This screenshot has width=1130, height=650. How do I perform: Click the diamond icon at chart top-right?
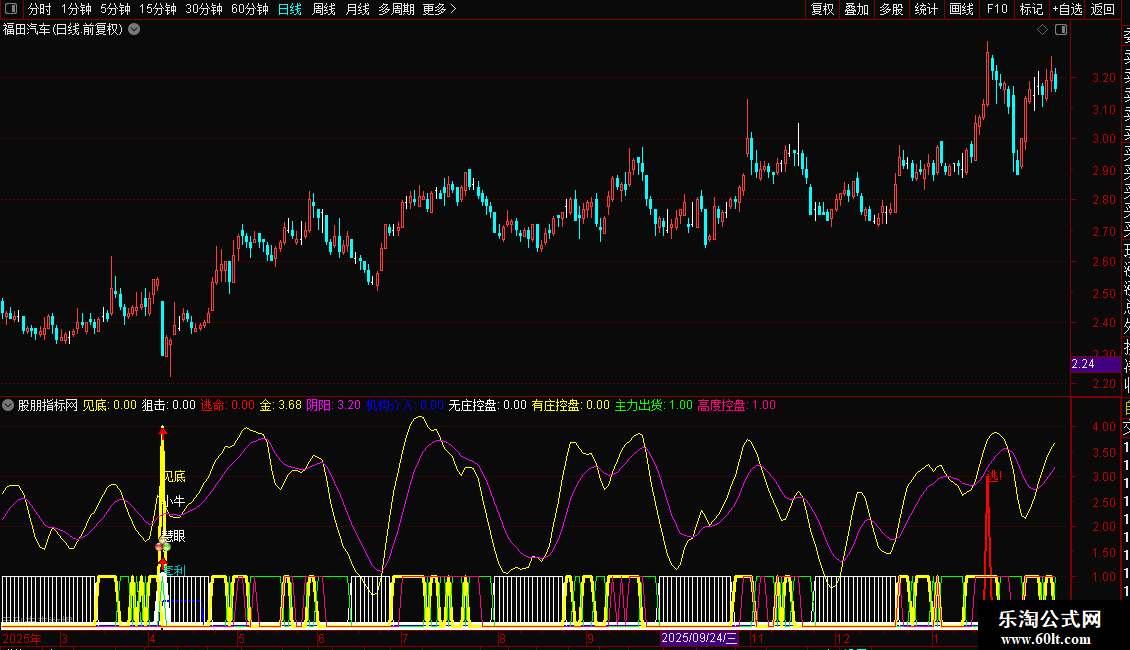click(x=1042, y=30)
